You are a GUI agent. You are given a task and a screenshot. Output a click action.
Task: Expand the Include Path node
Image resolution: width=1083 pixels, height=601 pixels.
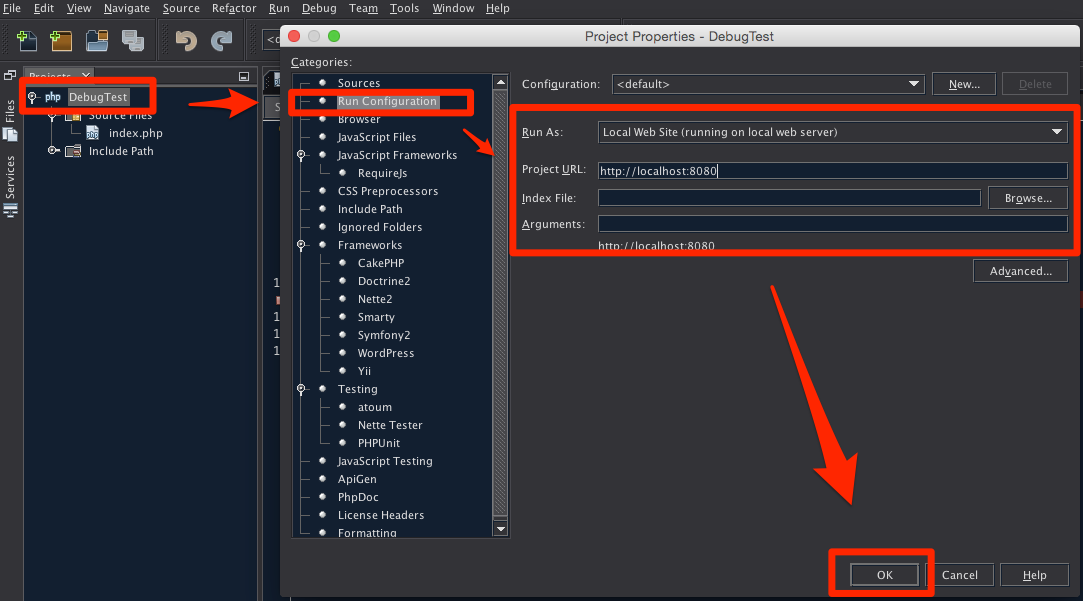52,151
